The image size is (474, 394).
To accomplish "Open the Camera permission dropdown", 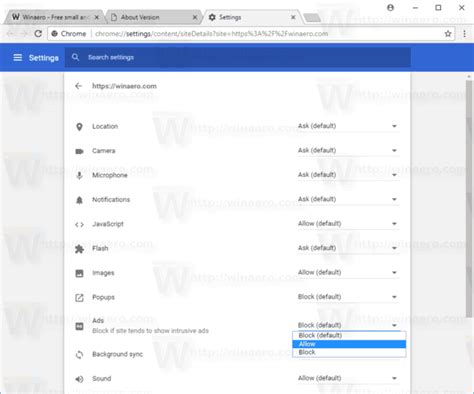I will tap(348, 150).
